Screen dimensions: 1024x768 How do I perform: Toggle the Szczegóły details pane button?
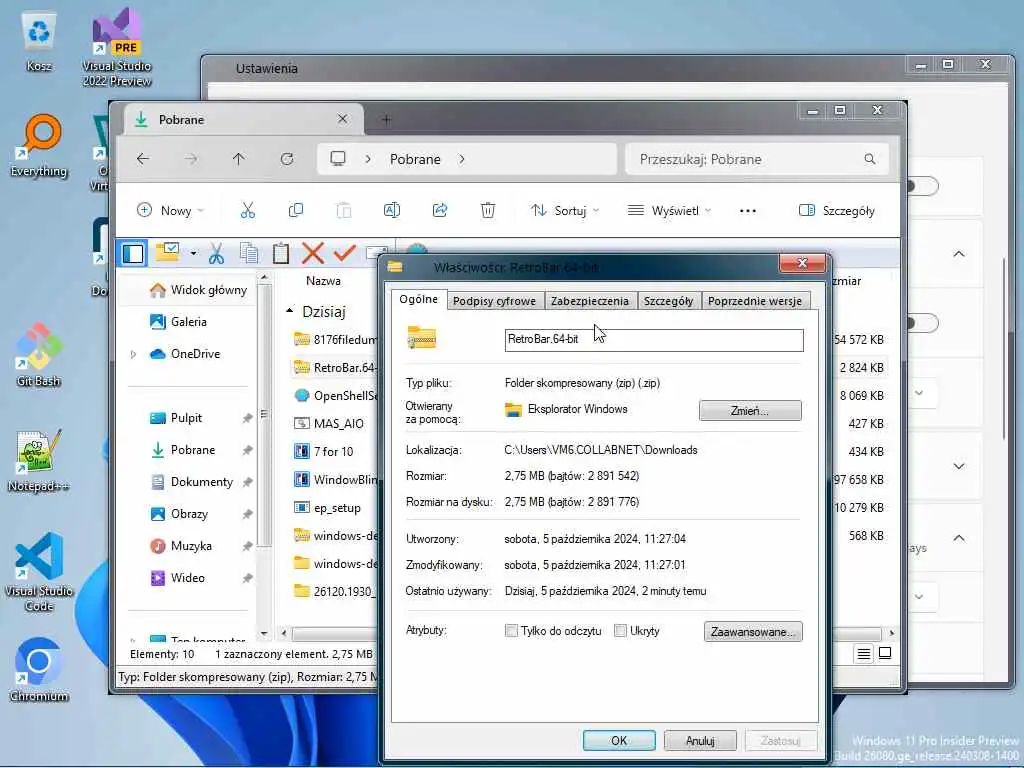point(837,210)
